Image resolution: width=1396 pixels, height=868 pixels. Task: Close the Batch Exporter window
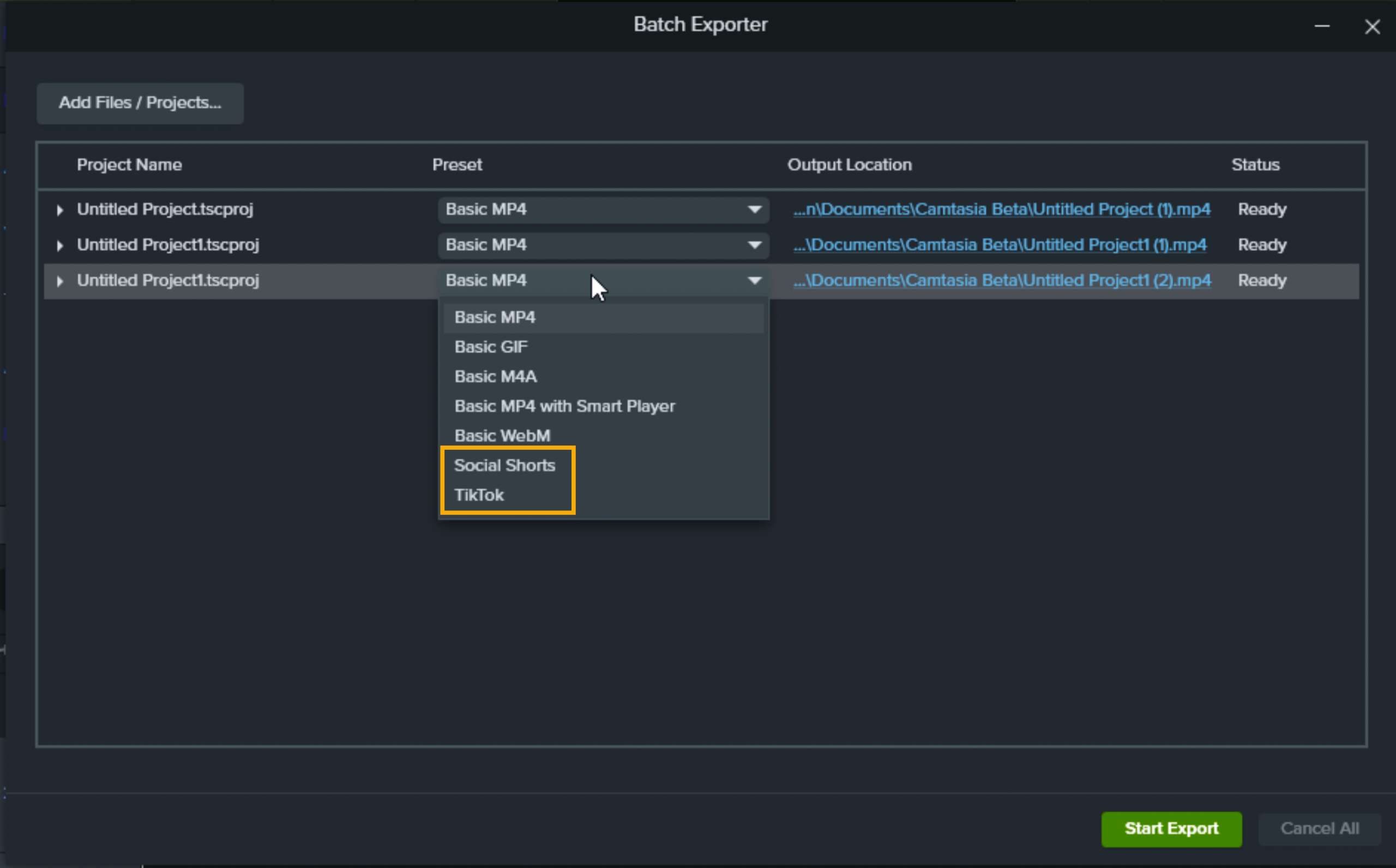(1373, 26)
